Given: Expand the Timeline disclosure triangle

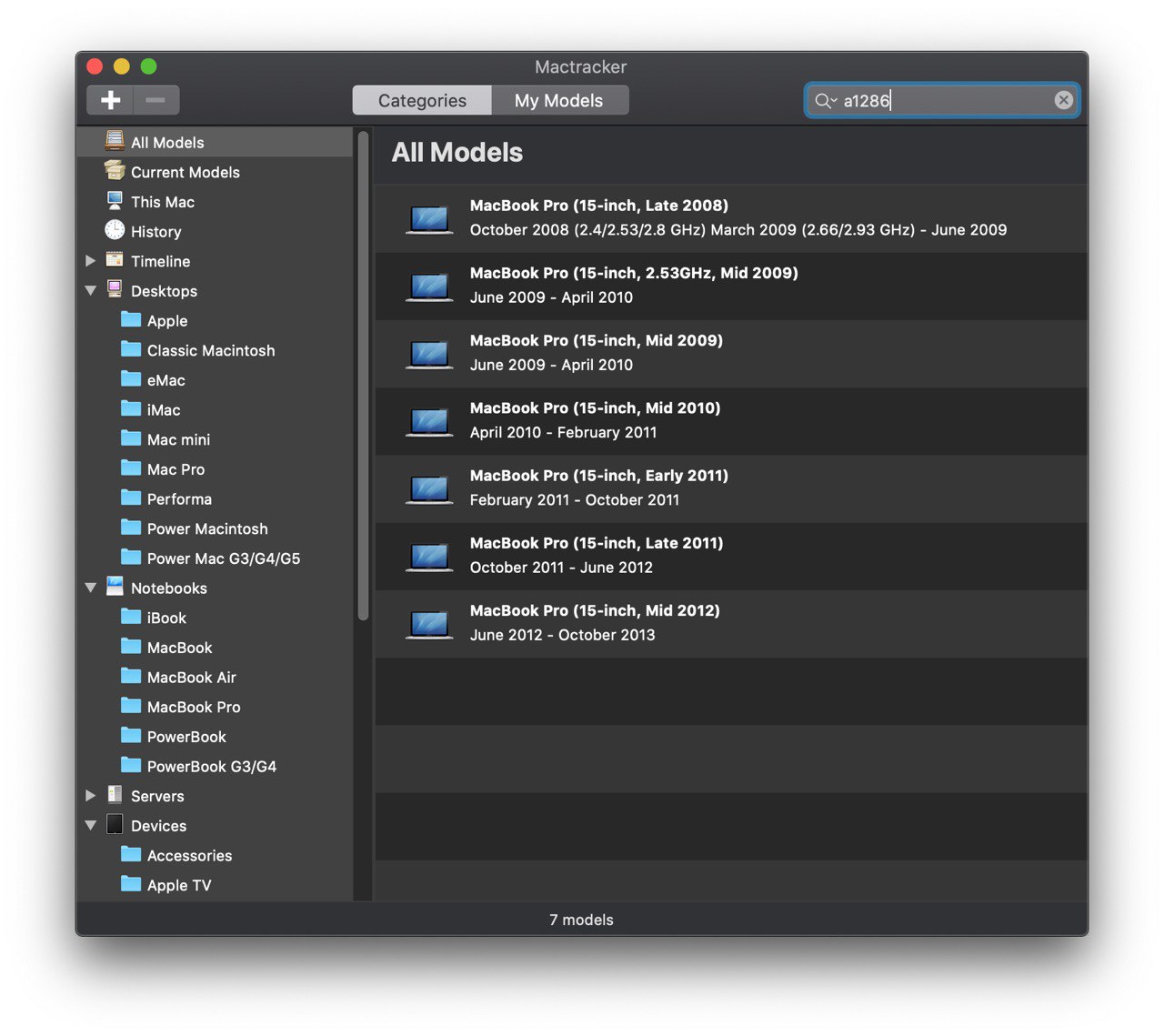Looking at the screenshot, I should 91,261.
